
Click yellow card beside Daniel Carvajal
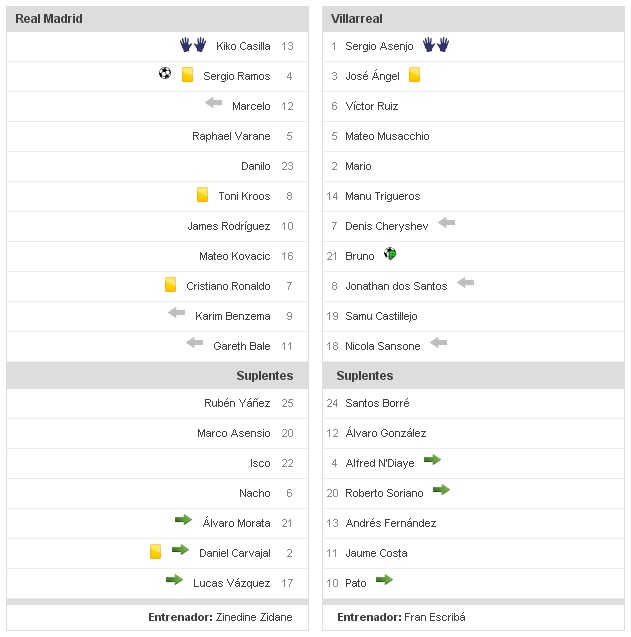tap(155, 550)
